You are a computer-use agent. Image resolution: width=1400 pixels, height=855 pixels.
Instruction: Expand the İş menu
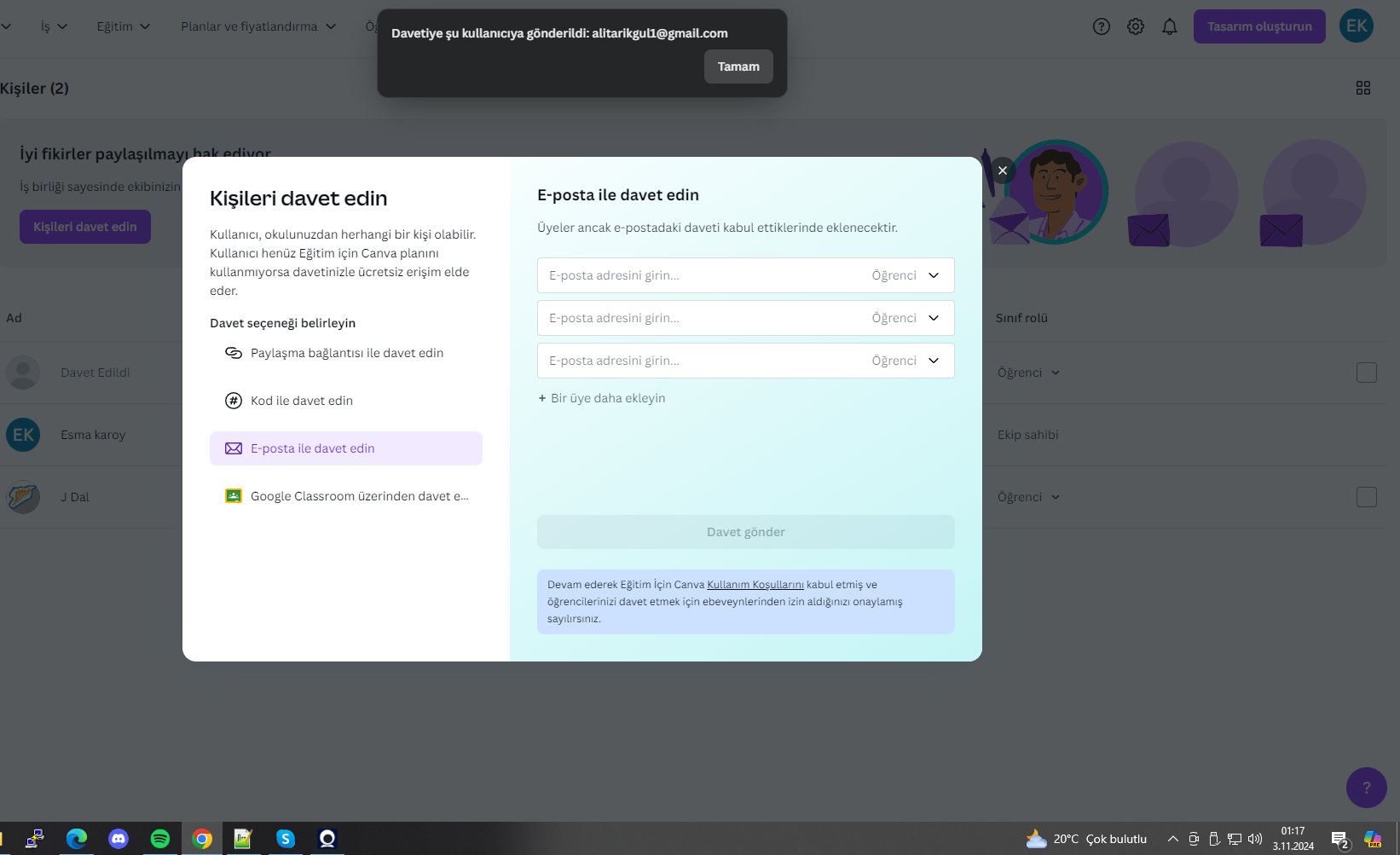point(54,26)
